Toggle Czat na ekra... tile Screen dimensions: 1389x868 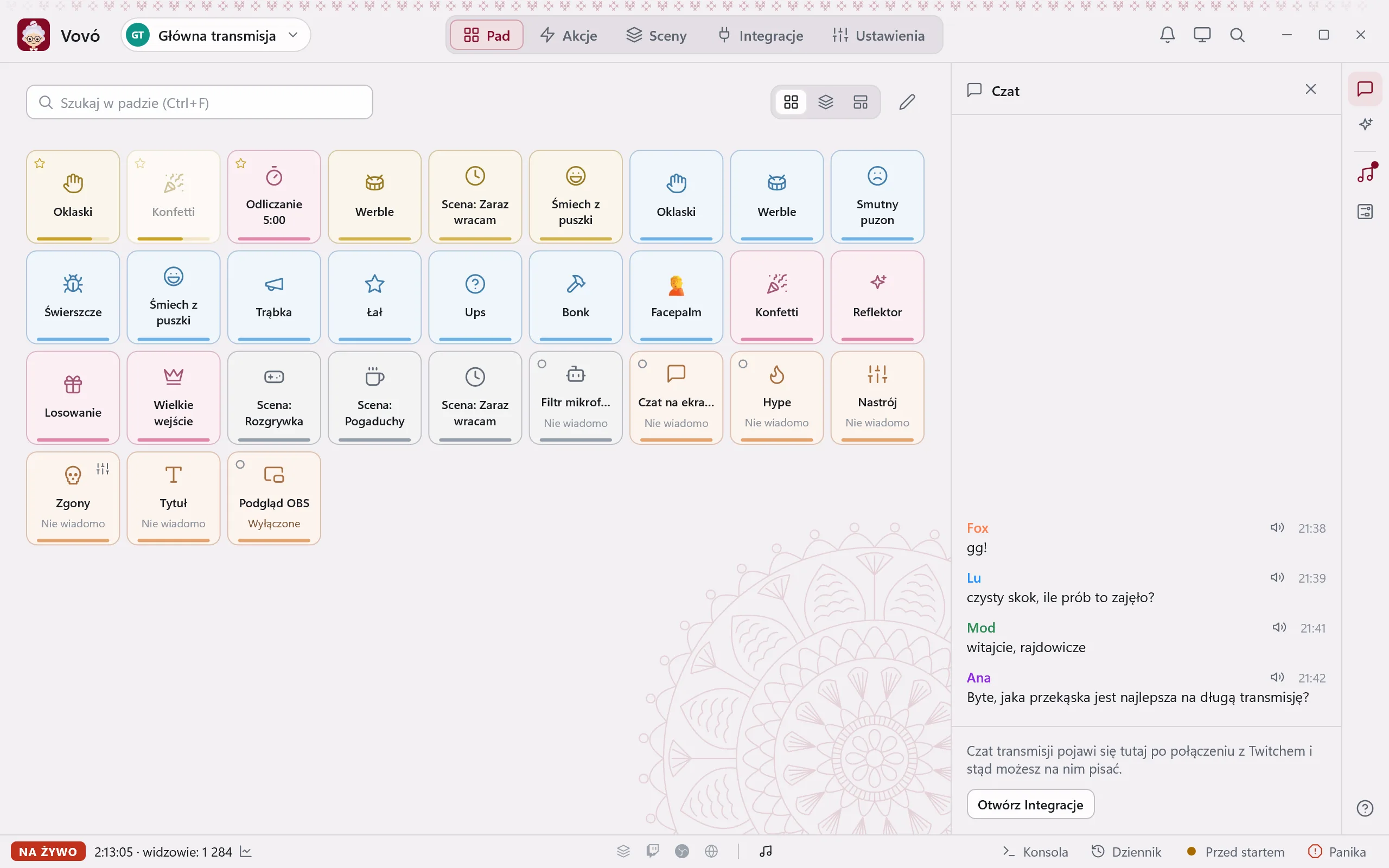click(676, 397)
